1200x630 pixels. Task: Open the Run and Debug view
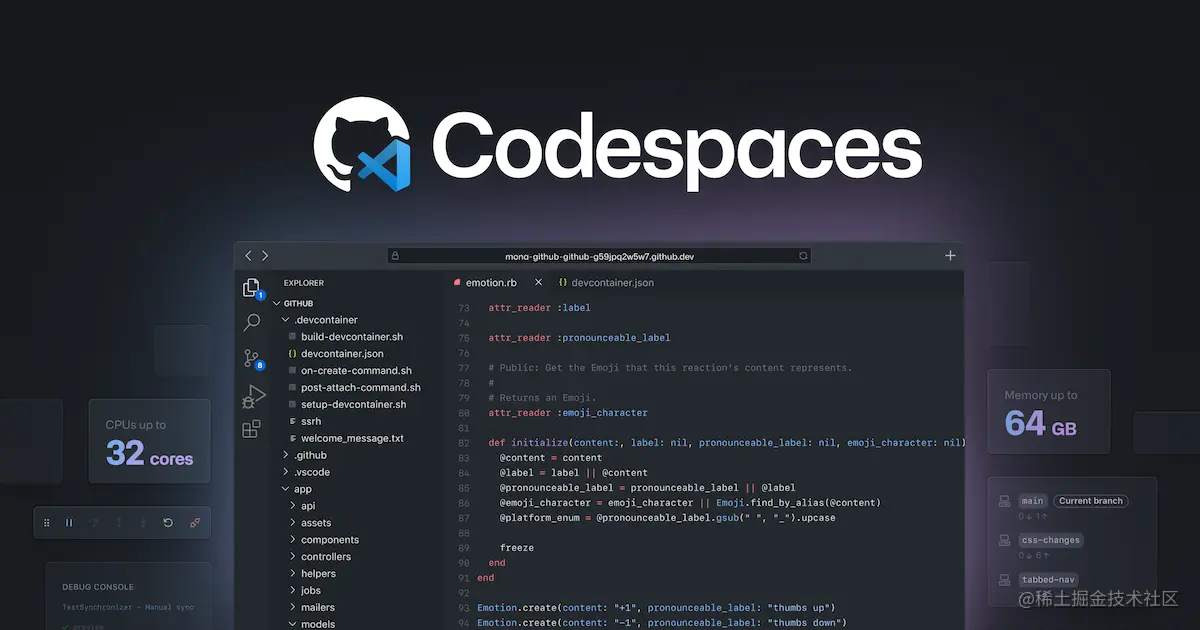coord(252,397)
